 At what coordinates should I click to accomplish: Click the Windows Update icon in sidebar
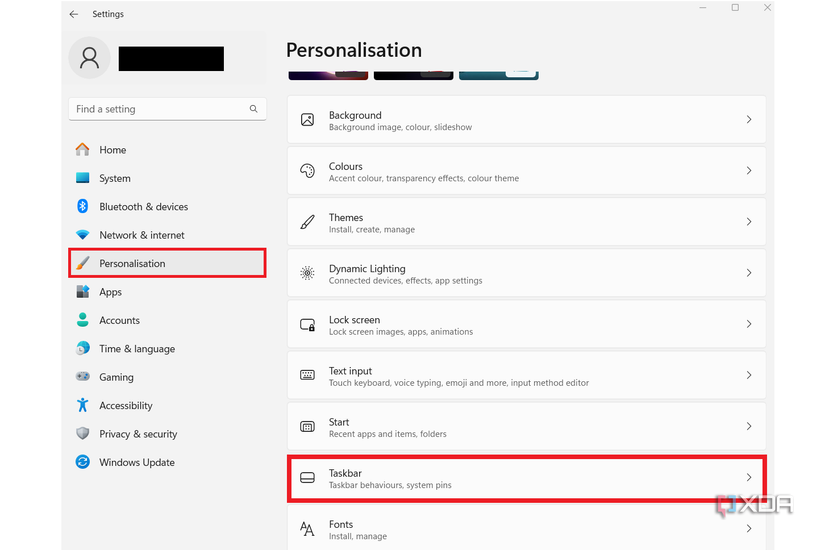click(x=83, y=462)
